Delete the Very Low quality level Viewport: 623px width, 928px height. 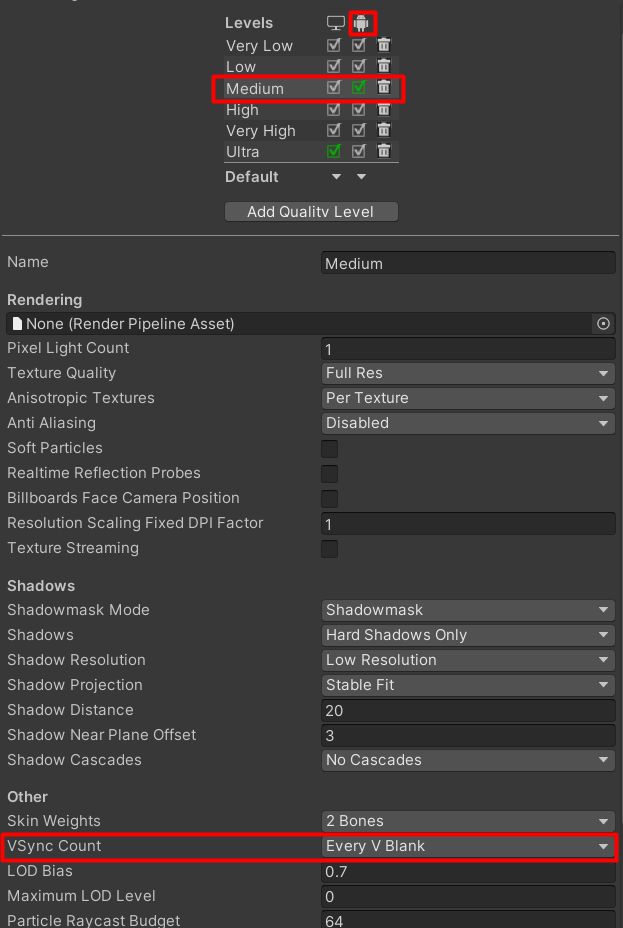click(x=384, y=45)
